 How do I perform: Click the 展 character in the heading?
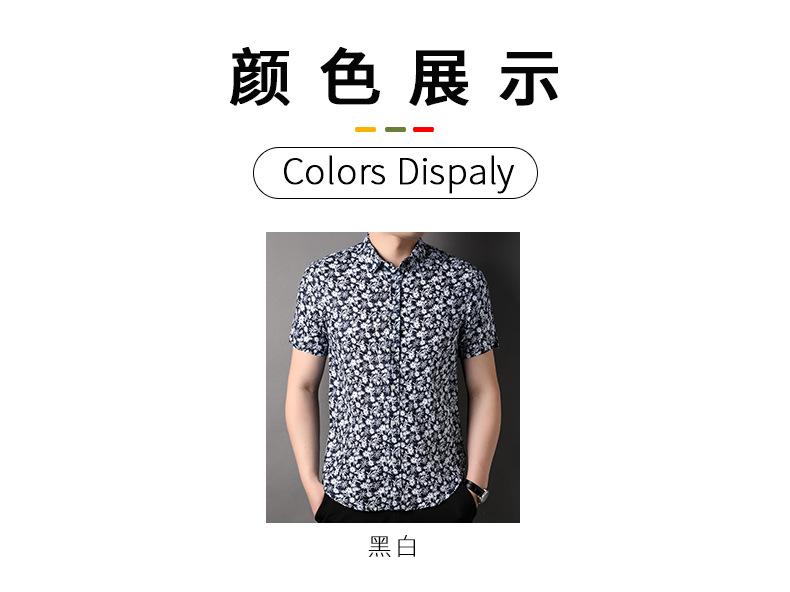tap(439, 77)
